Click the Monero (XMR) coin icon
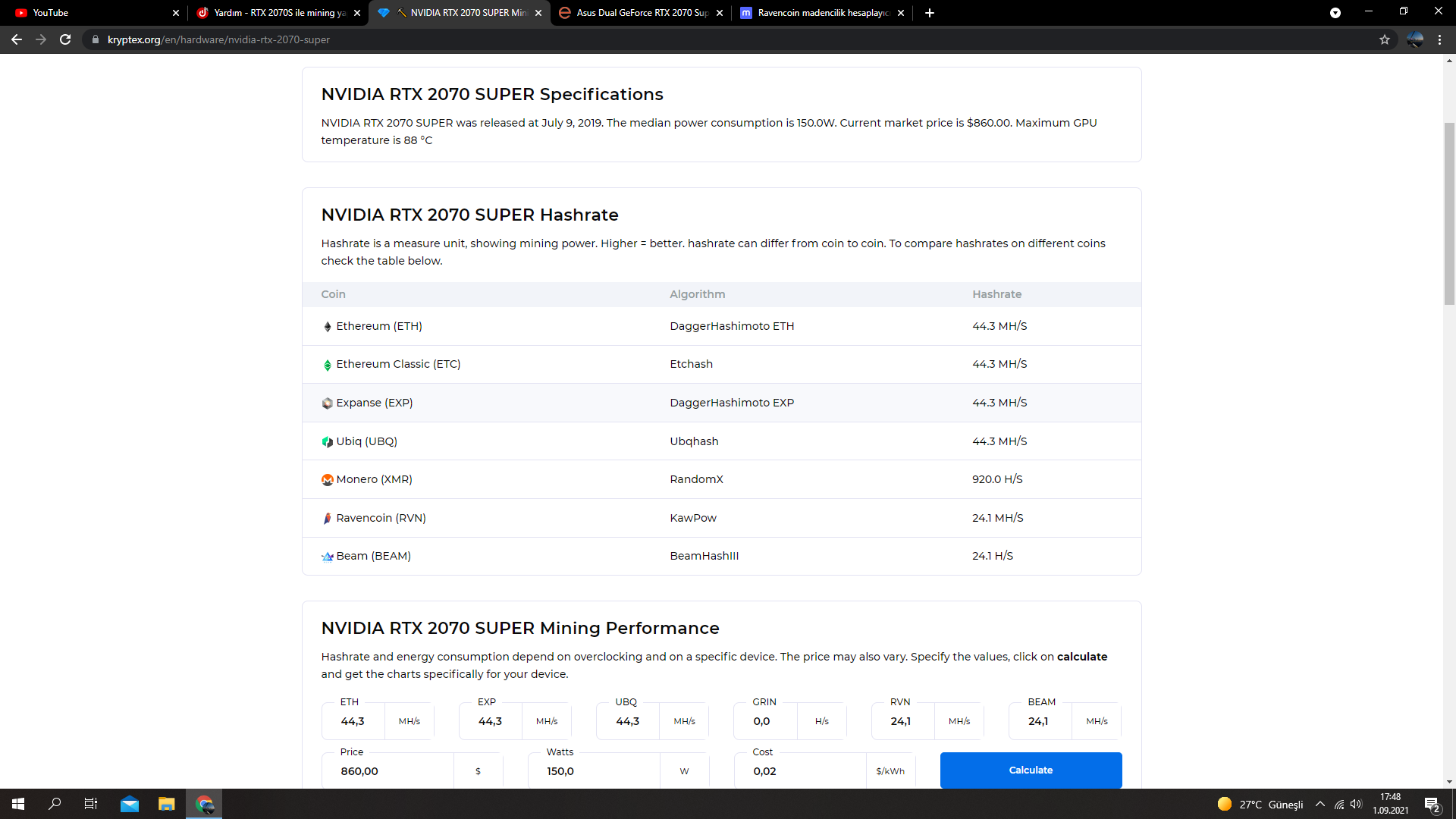The height and width of the screenshot is (819, 1456). click(x=327, y=480)
